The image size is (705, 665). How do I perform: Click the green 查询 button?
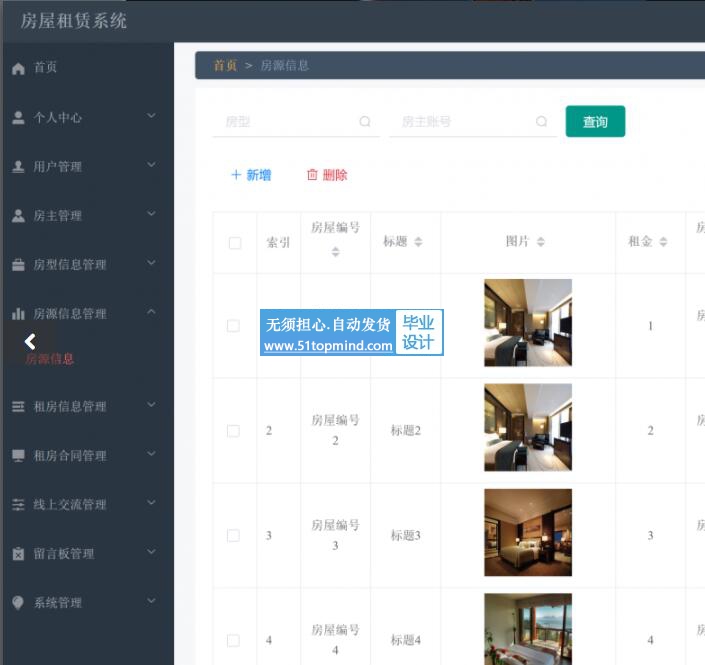click(x=595, y=121)
